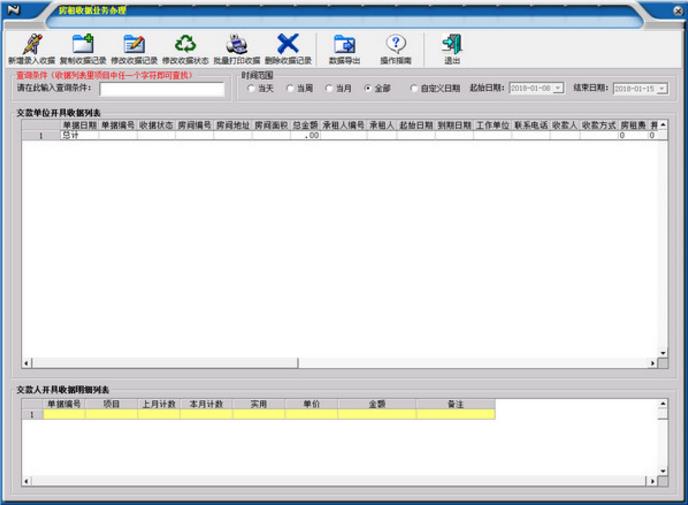Click detail list scroll-right arrow
The width and height of the screenshot is (688, 505).
[x=652, y=481]
